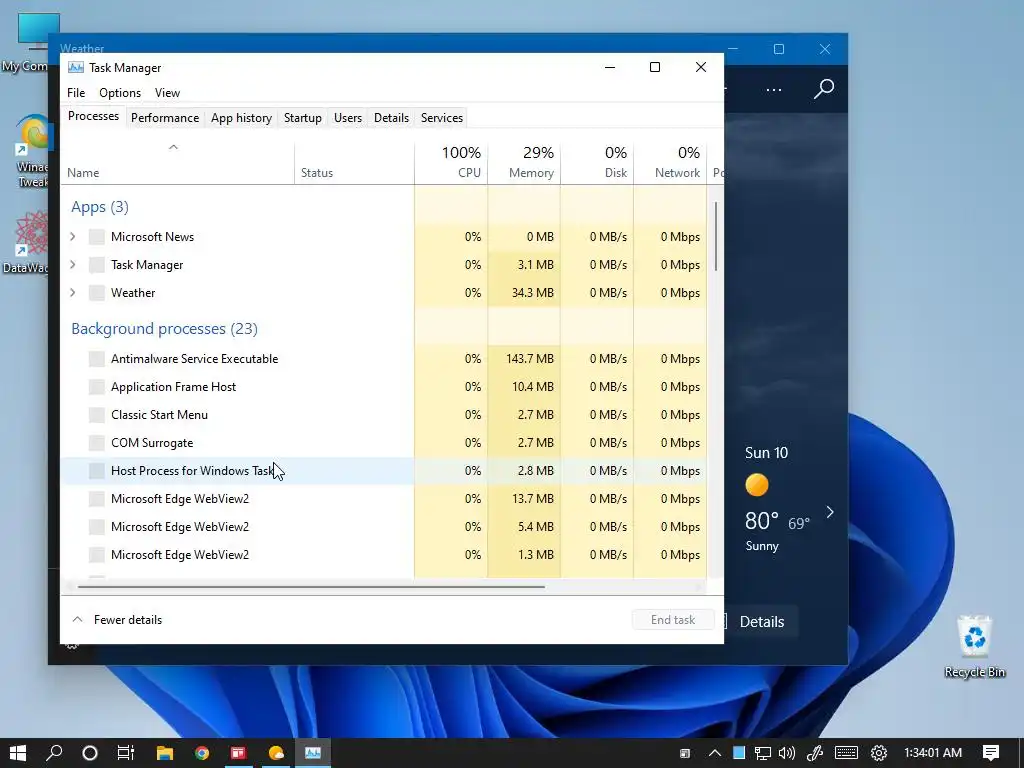Switch to the Startup tab
The width and height of the screenshot is (1024, 768).
[302, 118]
